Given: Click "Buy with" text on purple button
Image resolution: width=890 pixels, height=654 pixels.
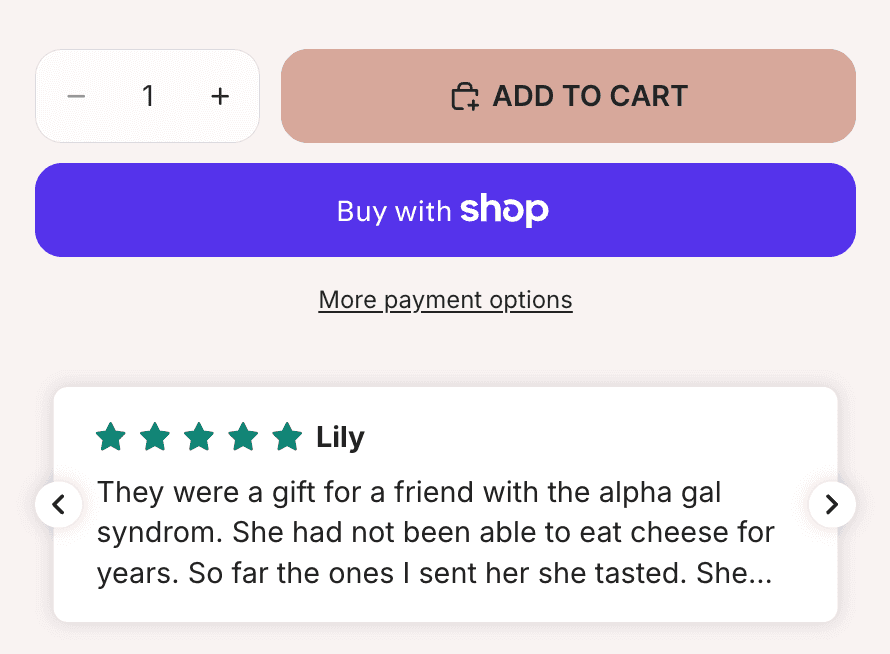Looking at the screenshot, I should (394, 211).
